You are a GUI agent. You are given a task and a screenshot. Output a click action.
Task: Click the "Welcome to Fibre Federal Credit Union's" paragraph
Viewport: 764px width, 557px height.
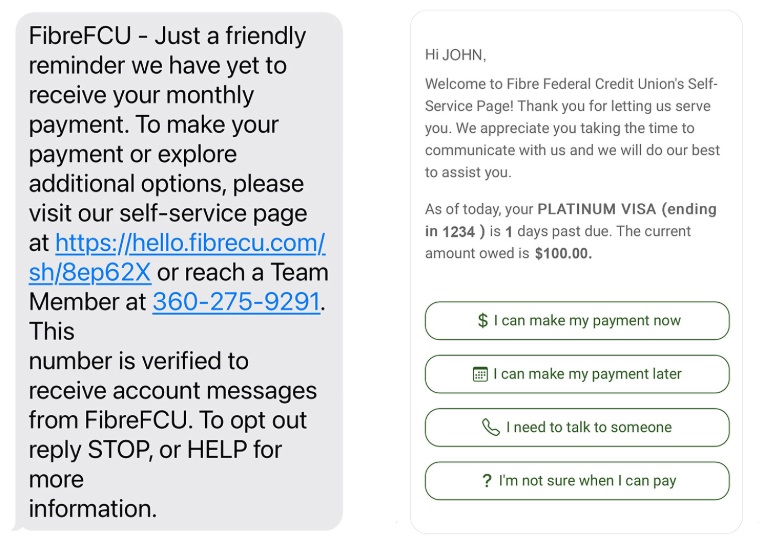(571, 128)
